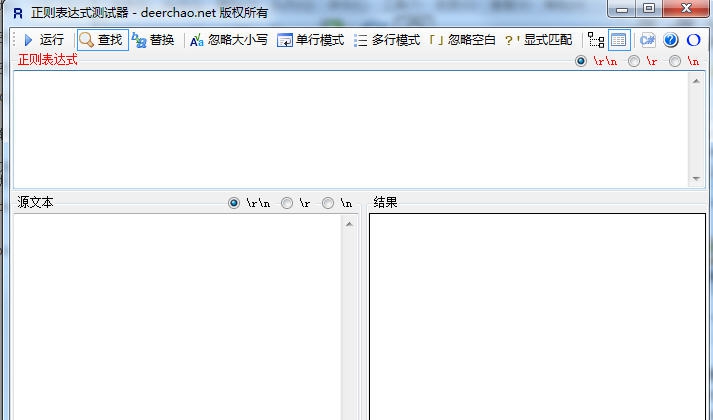Image resolution: width=713 pixels, height=420 pixels.
Task: Maximize the 正则表达式测试器 window
Action: tap(649, 9)
